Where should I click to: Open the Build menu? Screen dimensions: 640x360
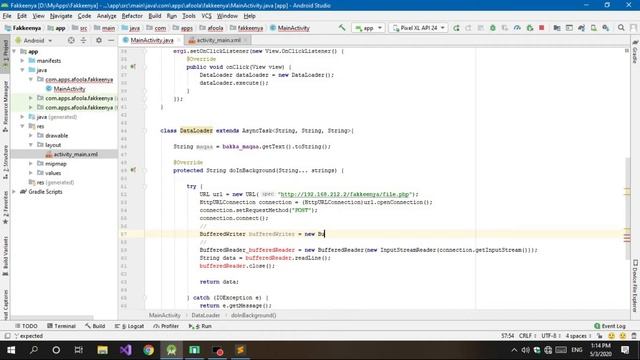click(155, 16)
